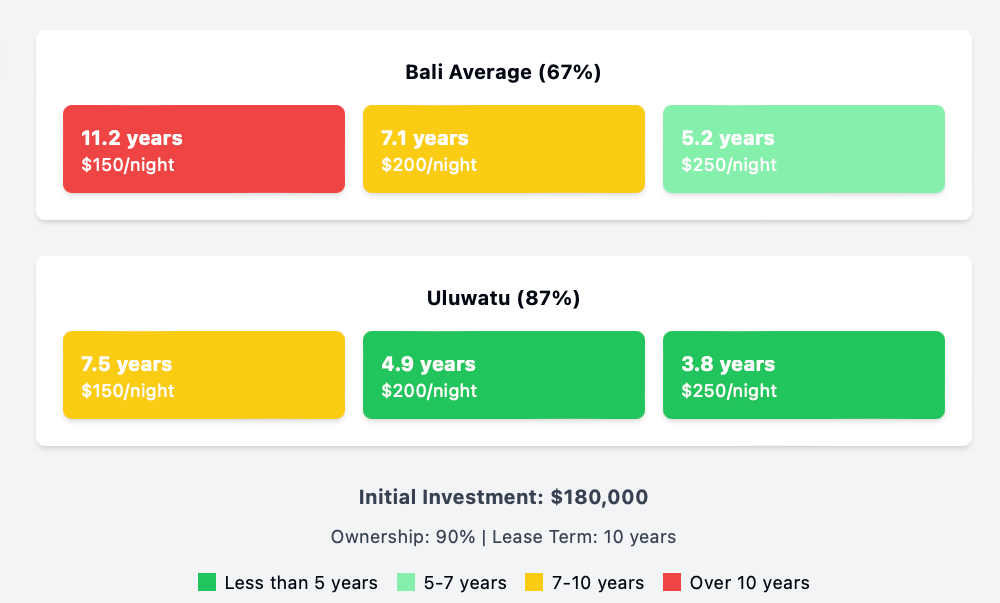Select the 3.8 years green card
The image size is (1000, 603).
coord(804,375)
